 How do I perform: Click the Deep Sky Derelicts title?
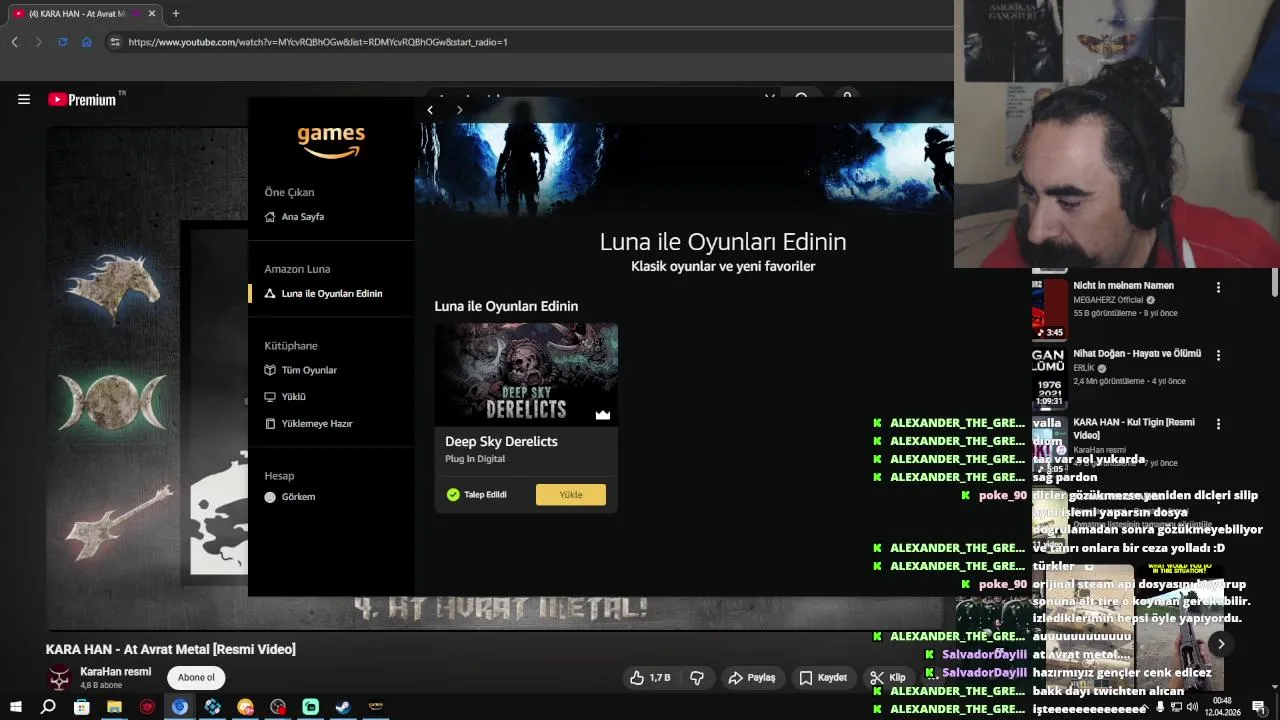[x=501, y=442]
